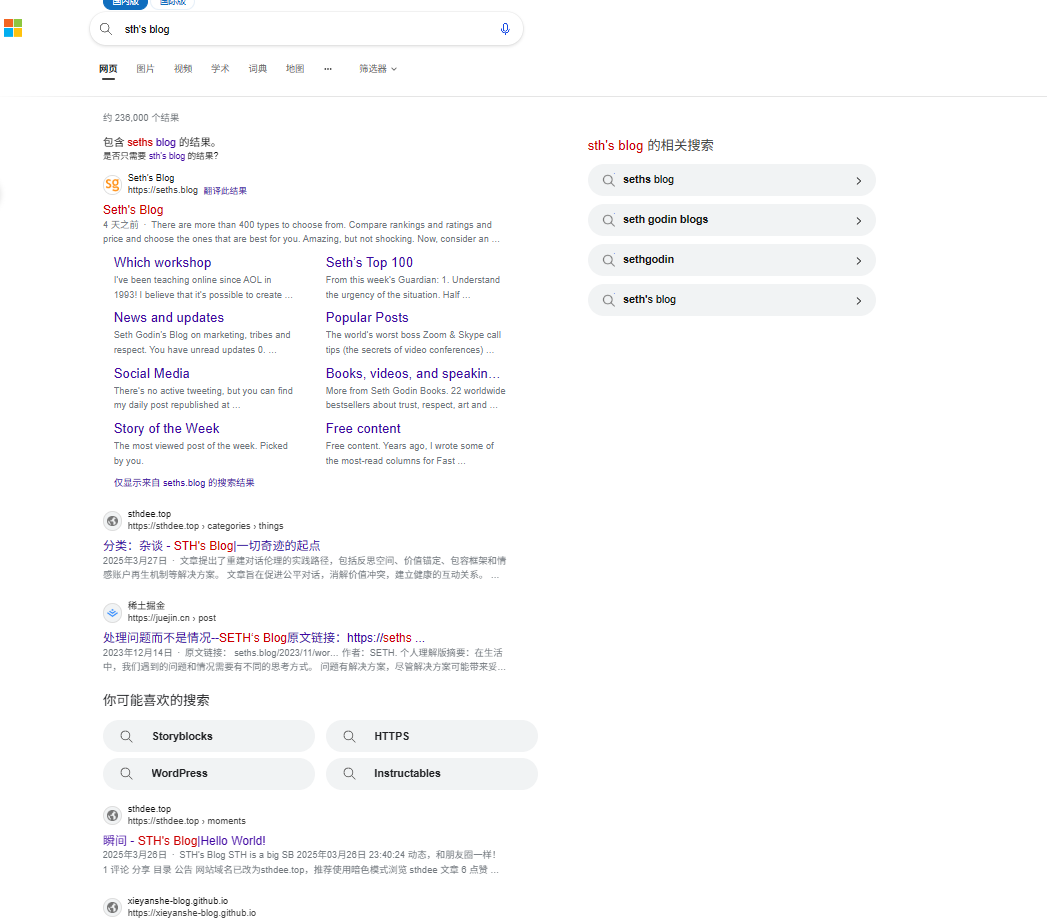1047x924 pixels.
Task: Click the search magnifier icon in search box
Action: [x=106, y=29]
